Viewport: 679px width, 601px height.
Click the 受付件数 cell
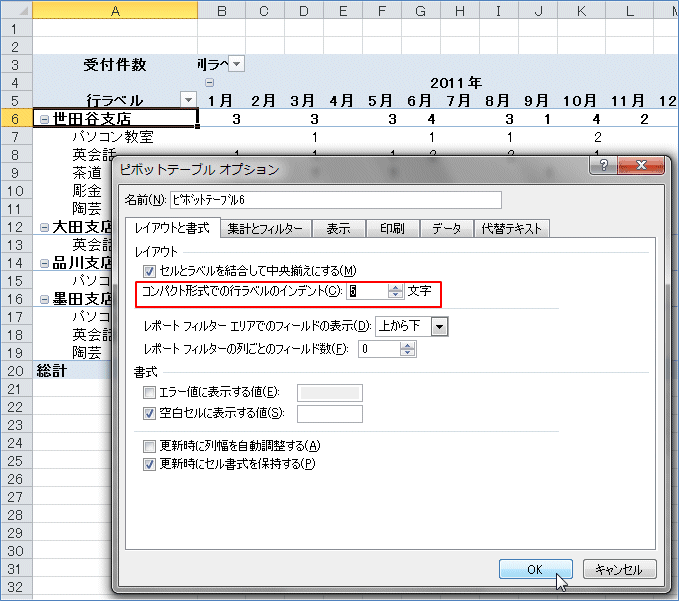tap(115, 65)
